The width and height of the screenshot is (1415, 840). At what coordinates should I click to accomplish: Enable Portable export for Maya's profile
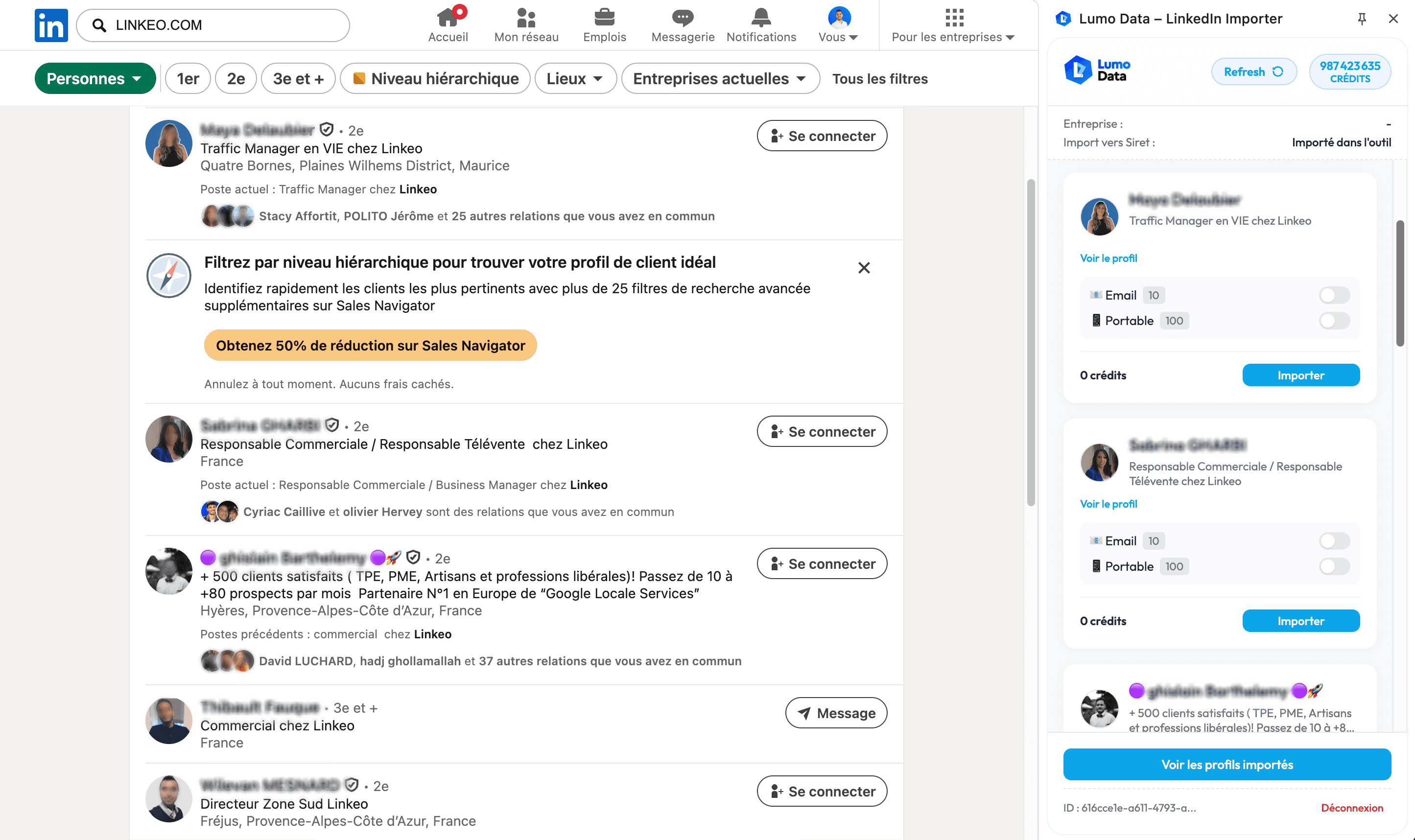(1334, 320)
